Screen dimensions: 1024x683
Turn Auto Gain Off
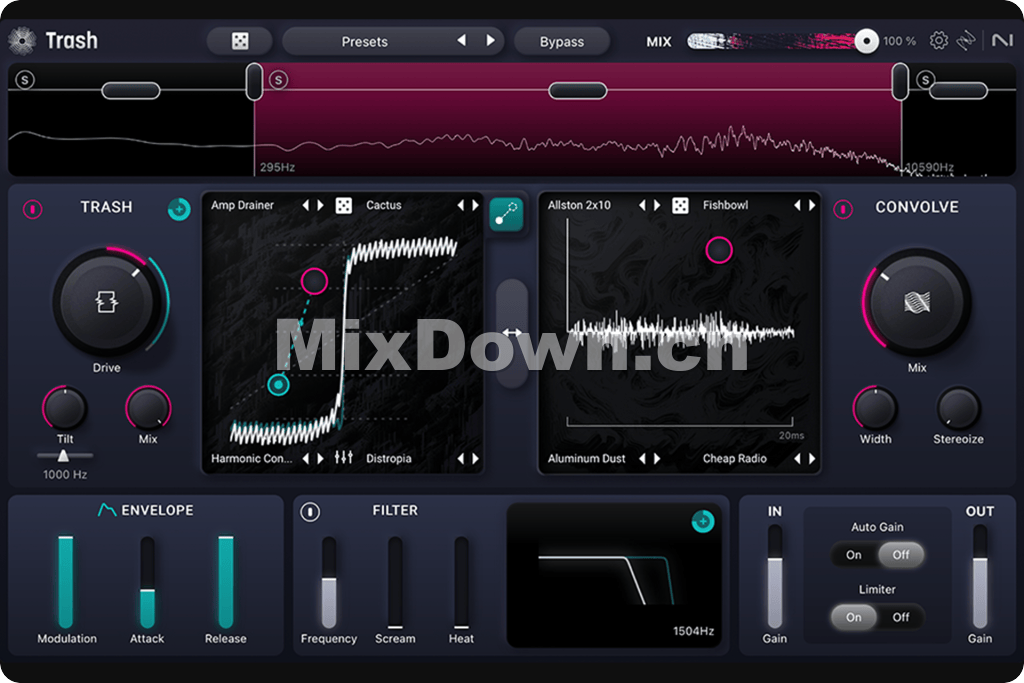(x=901, y=555)
